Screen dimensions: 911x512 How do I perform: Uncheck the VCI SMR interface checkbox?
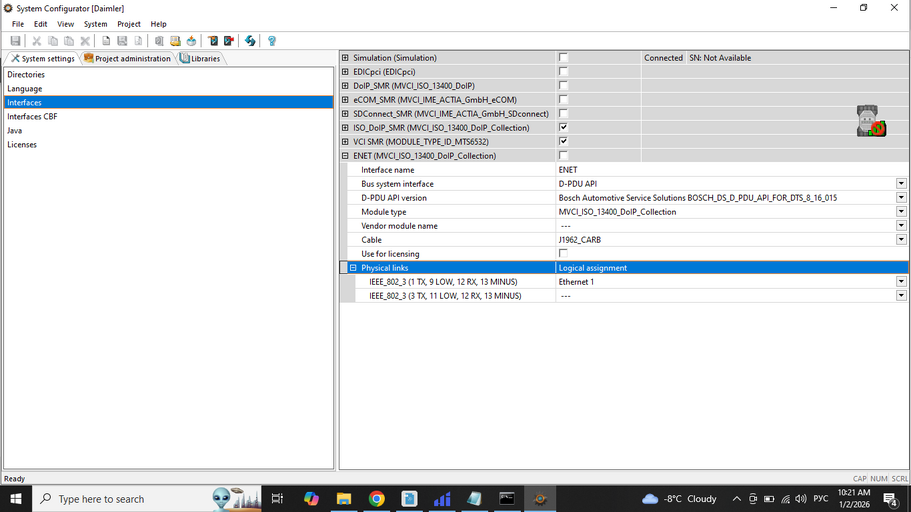click(563, 141)
